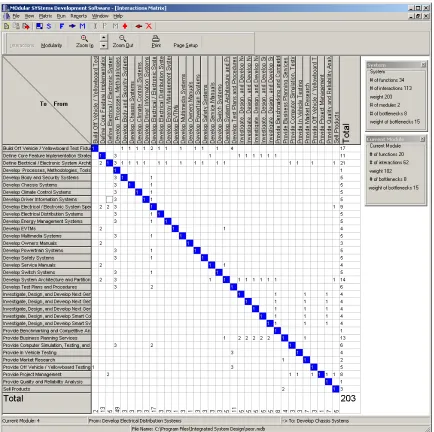The width and height of the screenshot is (434, 432).
Task: Select row header 'Provide Quality and Reliability Analysis'
Action: tap(47, 382)
